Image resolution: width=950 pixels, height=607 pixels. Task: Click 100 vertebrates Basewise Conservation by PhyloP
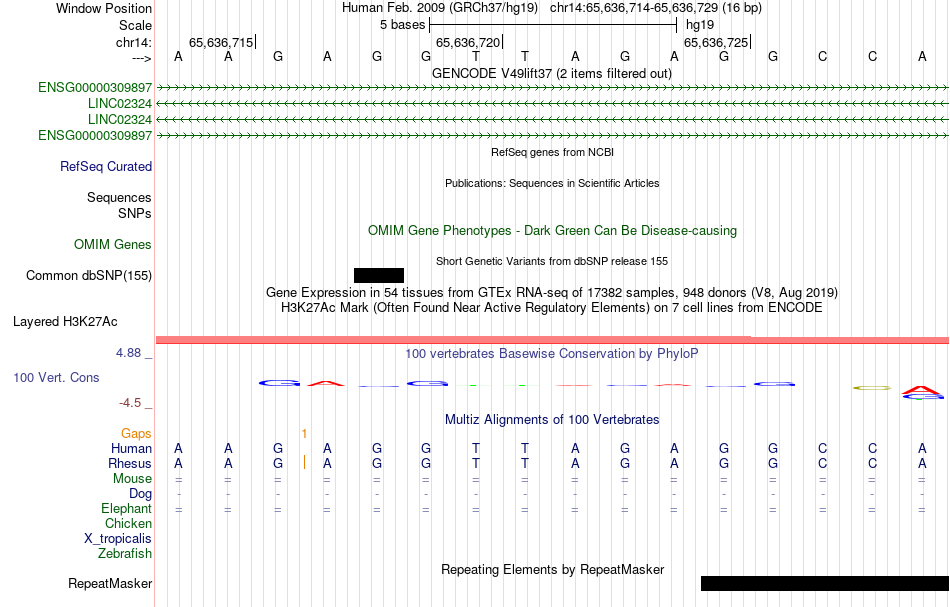pos(552,354)
